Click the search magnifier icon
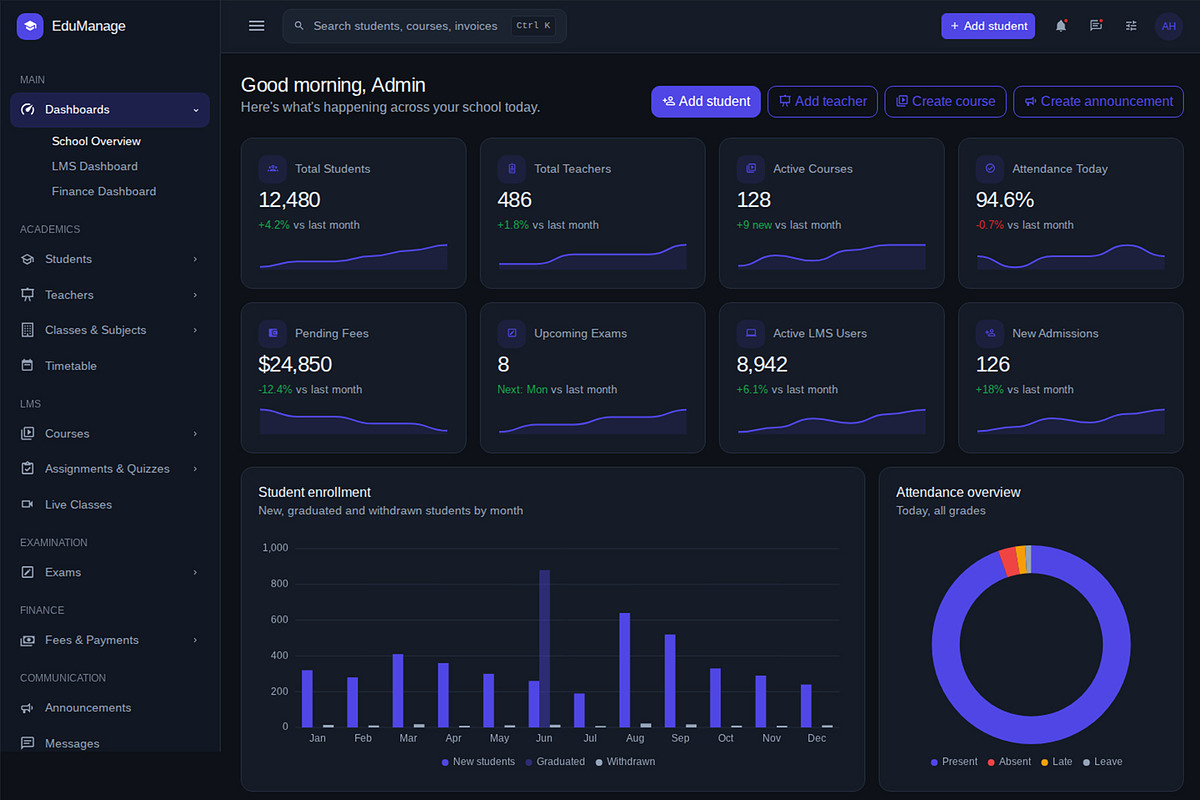 tap(299, 26)
